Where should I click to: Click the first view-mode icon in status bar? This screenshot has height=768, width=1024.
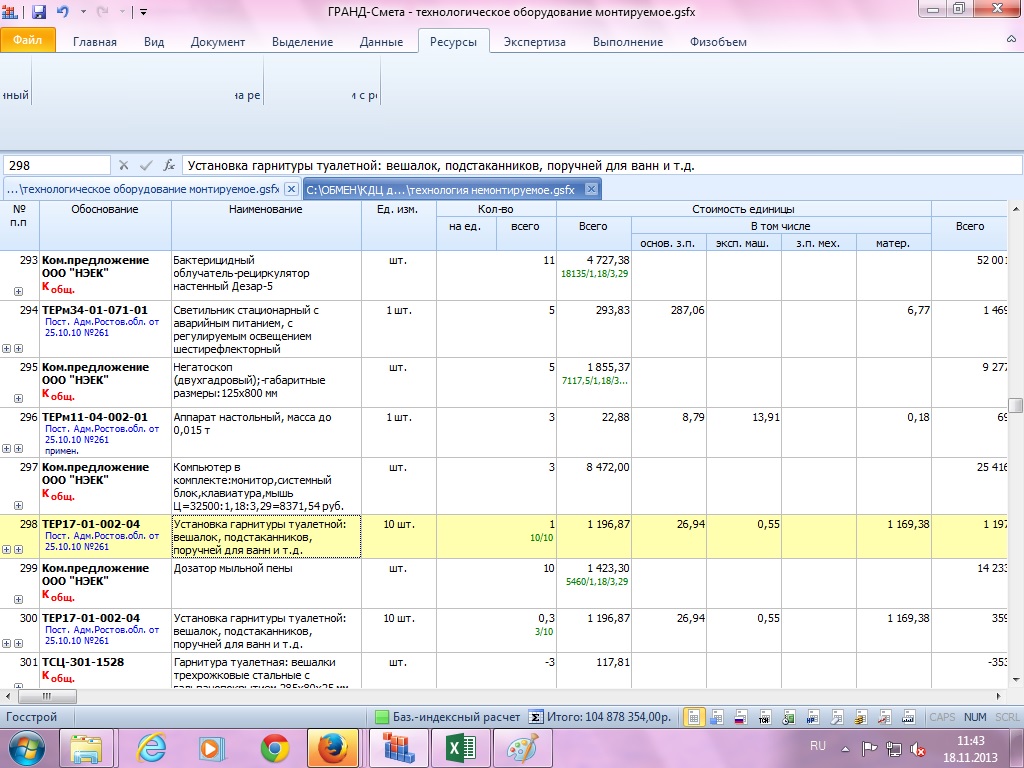click(x=693, y=717)
